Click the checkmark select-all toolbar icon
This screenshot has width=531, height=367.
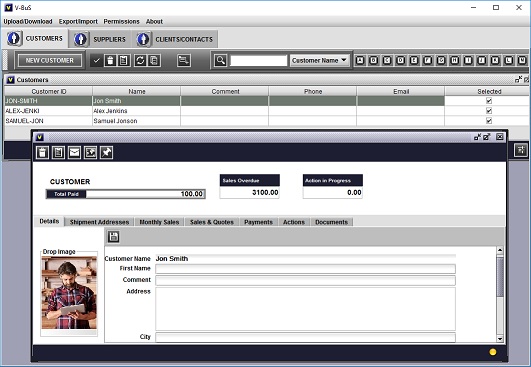pyautogui.click(x=97, y=61)
